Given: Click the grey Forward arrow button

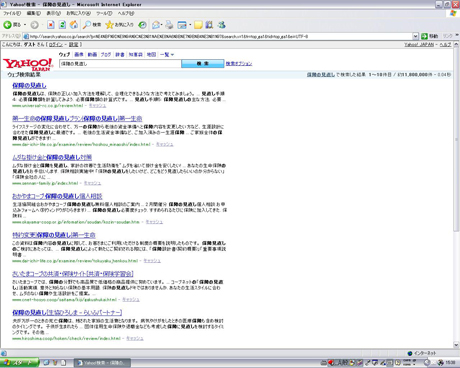Looking at the screenshot, I should (x=34, y=25).
